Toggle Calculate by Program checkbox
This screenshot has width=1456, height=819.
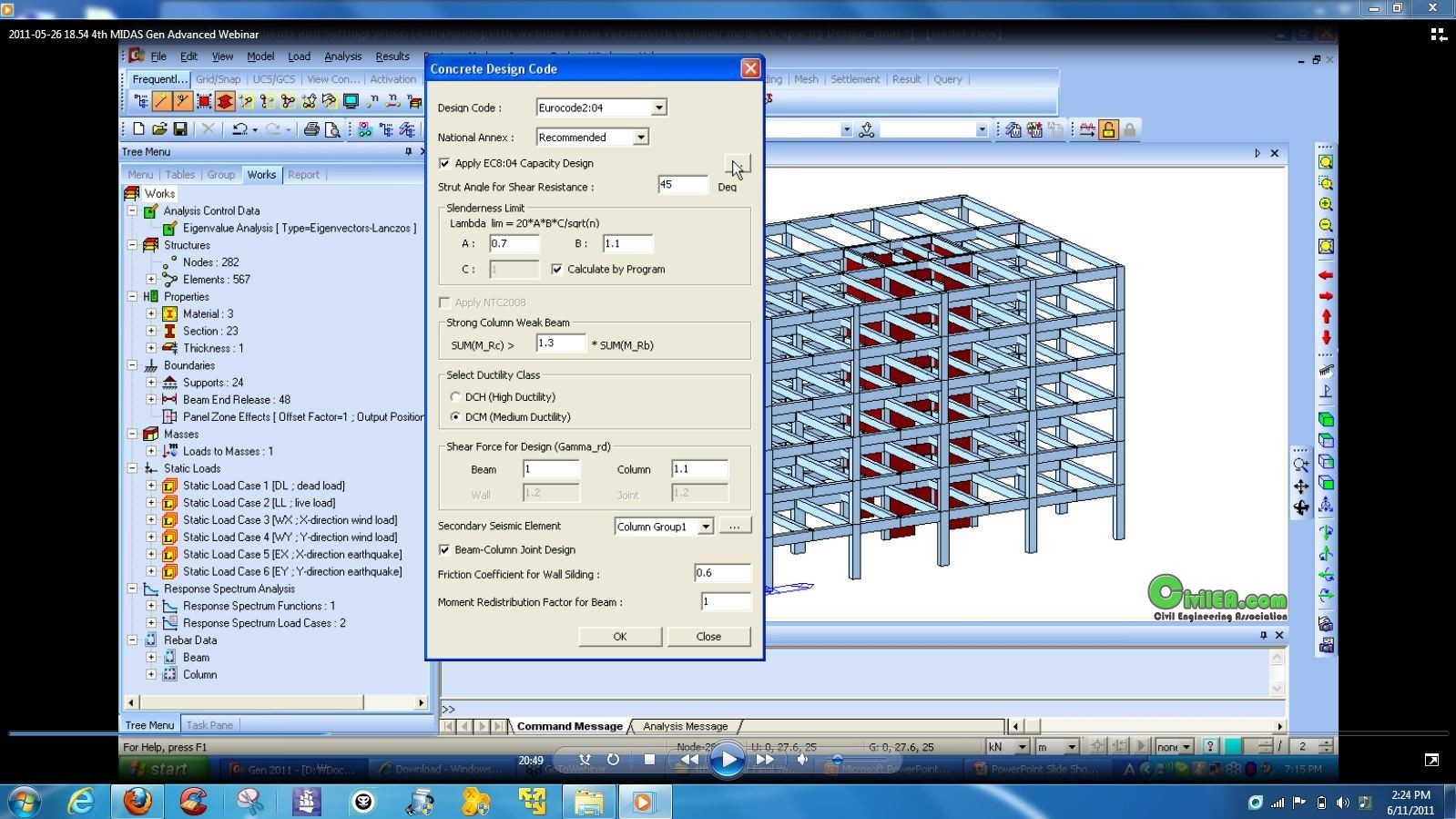[556, 269]
